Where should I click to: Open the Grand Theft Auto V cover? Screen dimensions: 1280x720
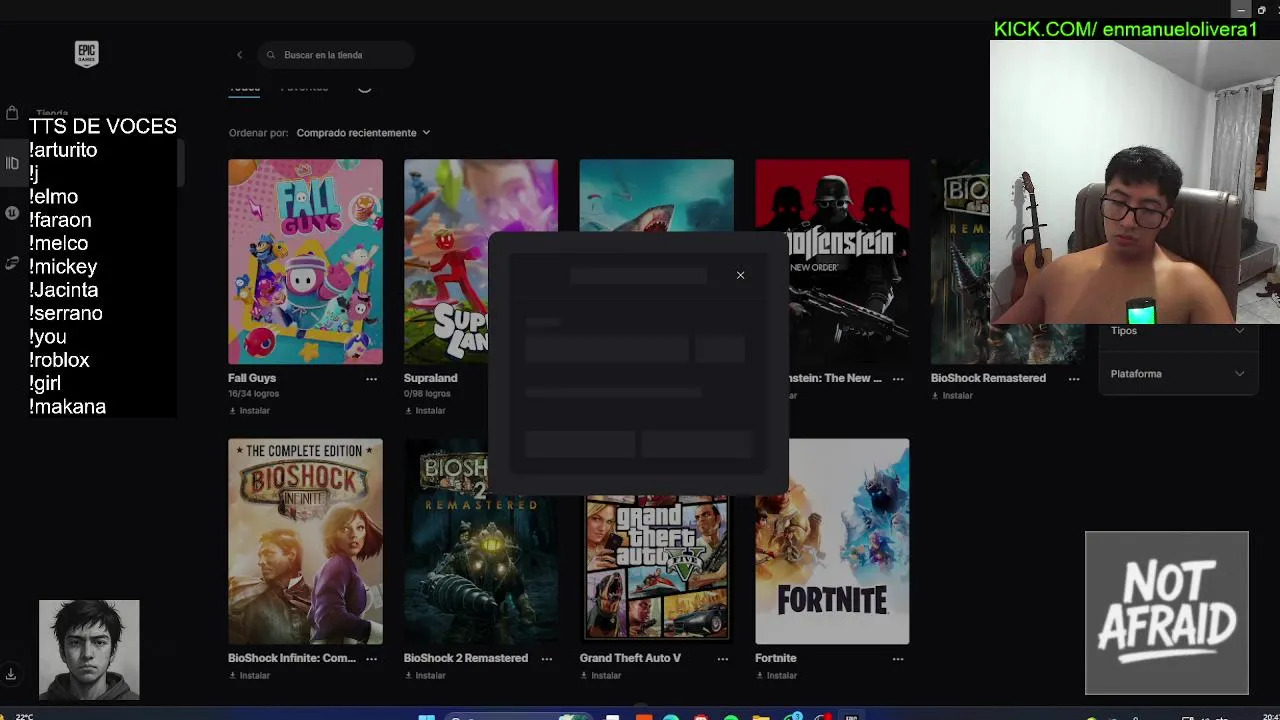[656, 570]
